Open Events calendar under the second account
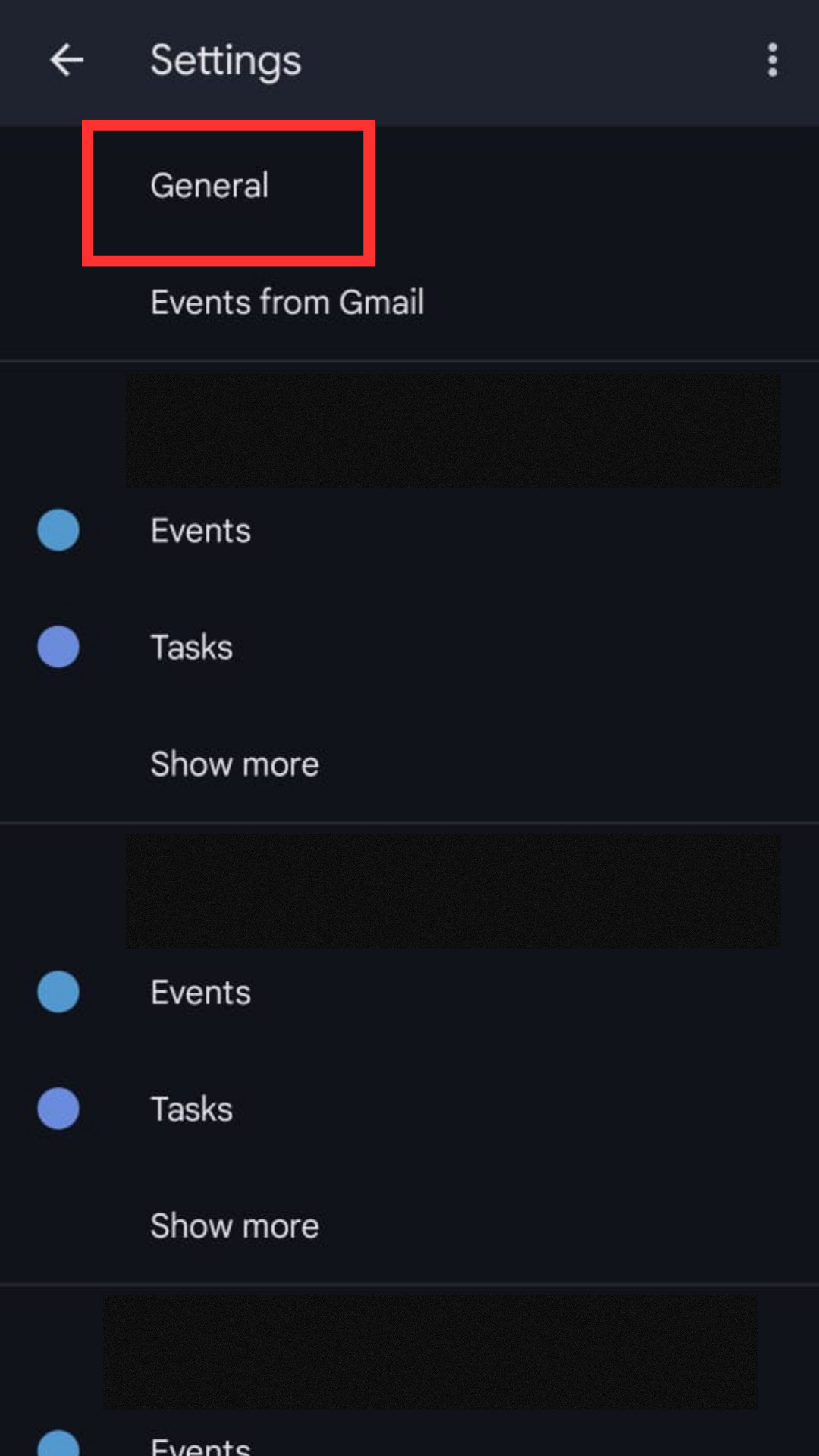Image resolution: width=819 pixels, height=1456 pixels. click(201, 993)
